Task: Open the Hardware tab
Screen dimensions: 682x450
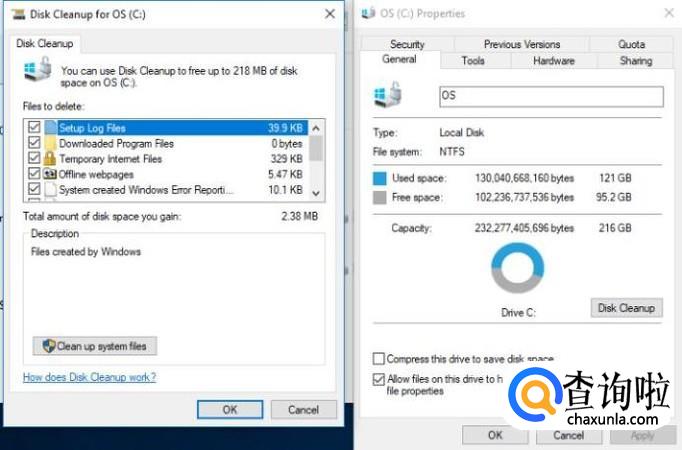Action: pos(553,61)
